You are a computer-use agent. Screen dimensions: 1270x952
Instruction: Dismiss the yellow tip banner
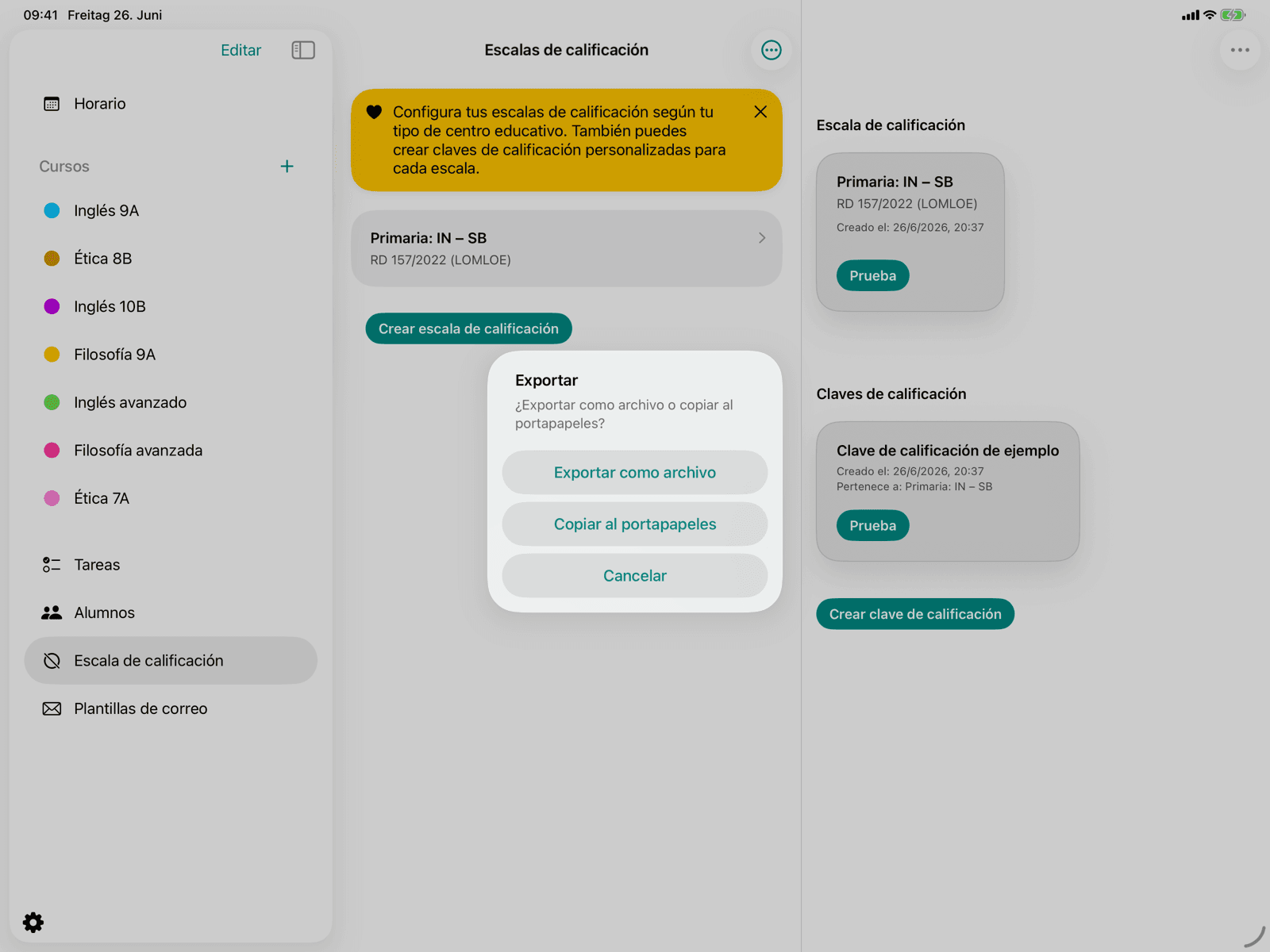(760, 112)
